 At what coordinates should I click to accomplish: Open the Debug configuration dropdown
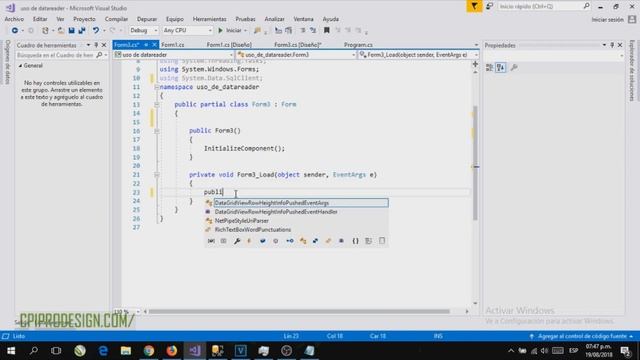[143, 31]
